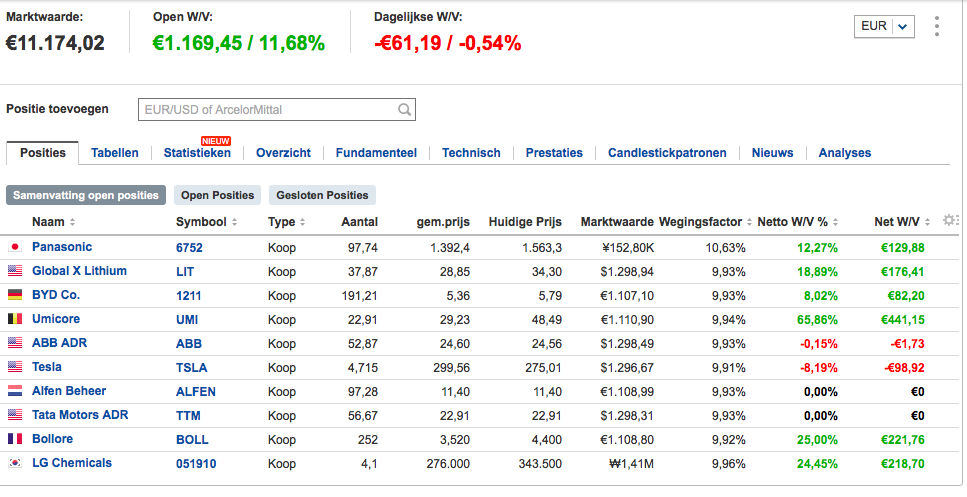Sort table by Type column
Screen dimensions: 967x497
286,222
